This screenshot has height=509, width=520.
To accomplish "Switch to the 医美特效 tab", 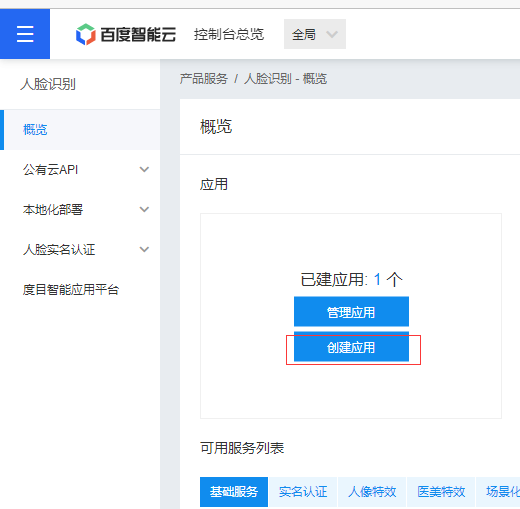I will (441, 492).
